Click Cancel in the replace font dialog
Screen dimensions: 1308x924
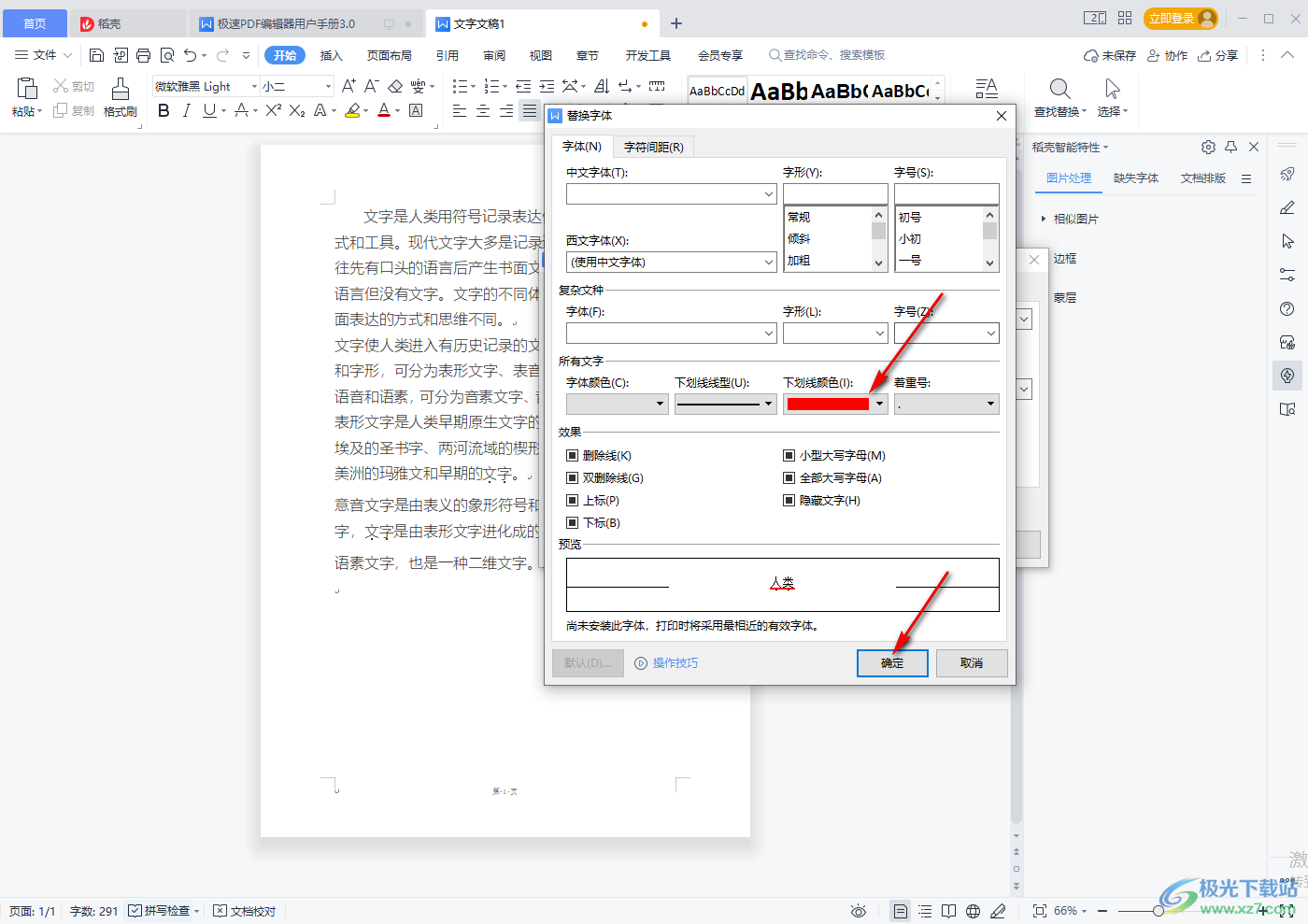tap(972, 663)
